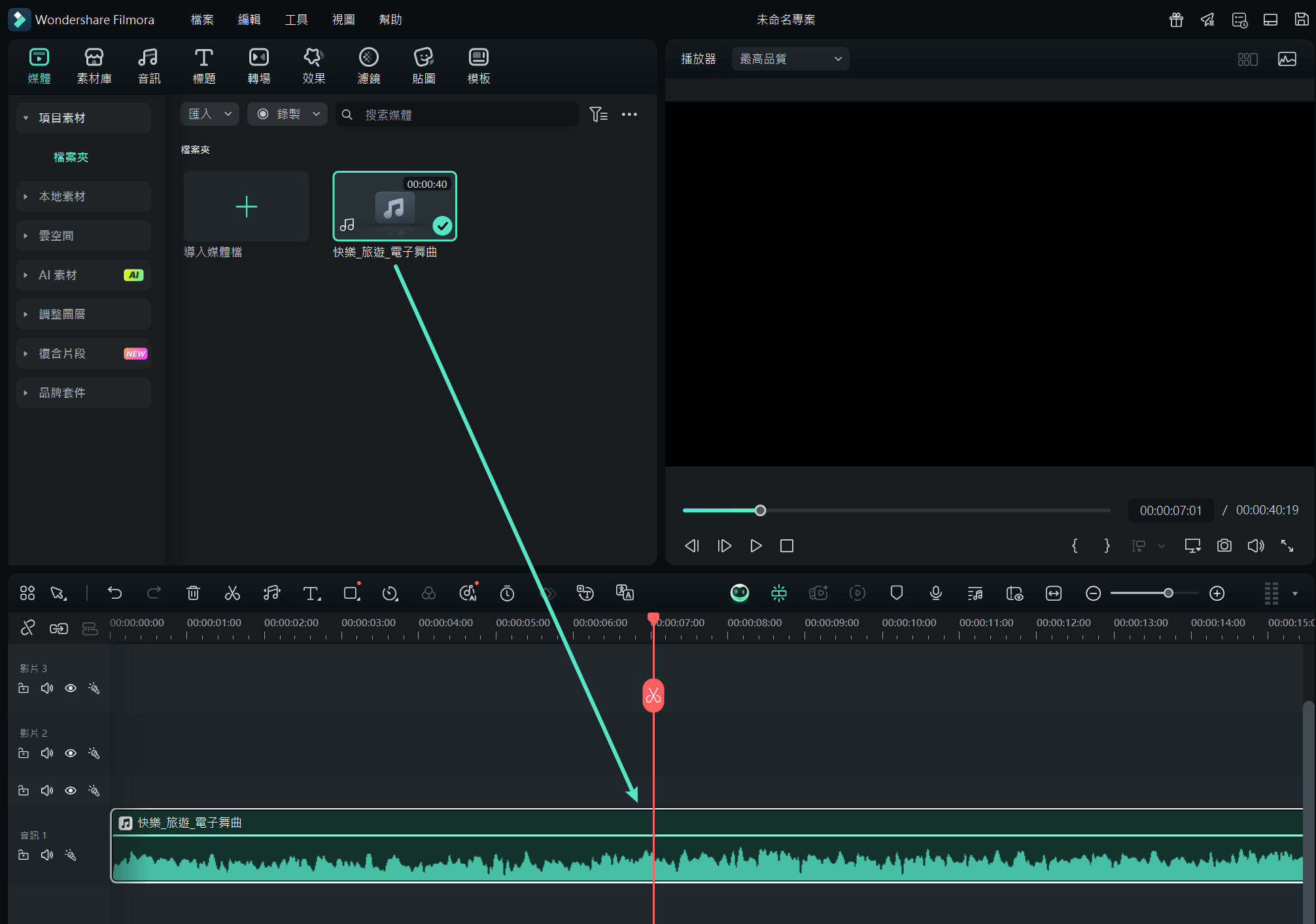
Task: Open the 模板 templates tab
Action: 478,66
